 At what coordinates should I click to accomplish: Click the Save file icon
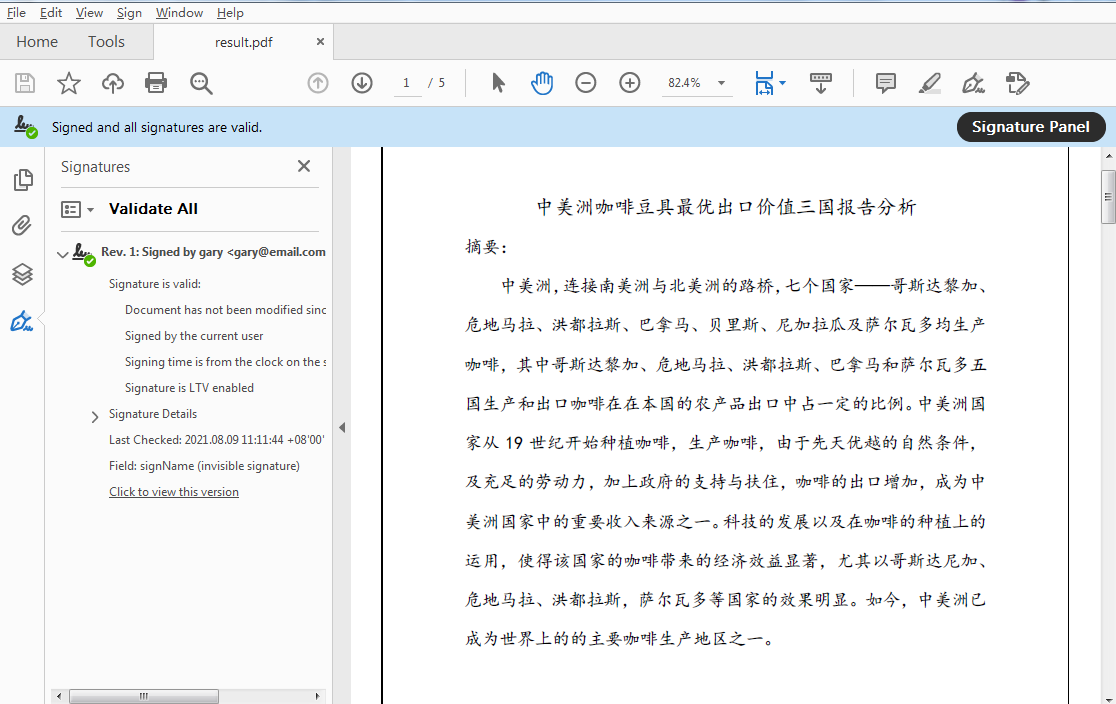point(25,83)
